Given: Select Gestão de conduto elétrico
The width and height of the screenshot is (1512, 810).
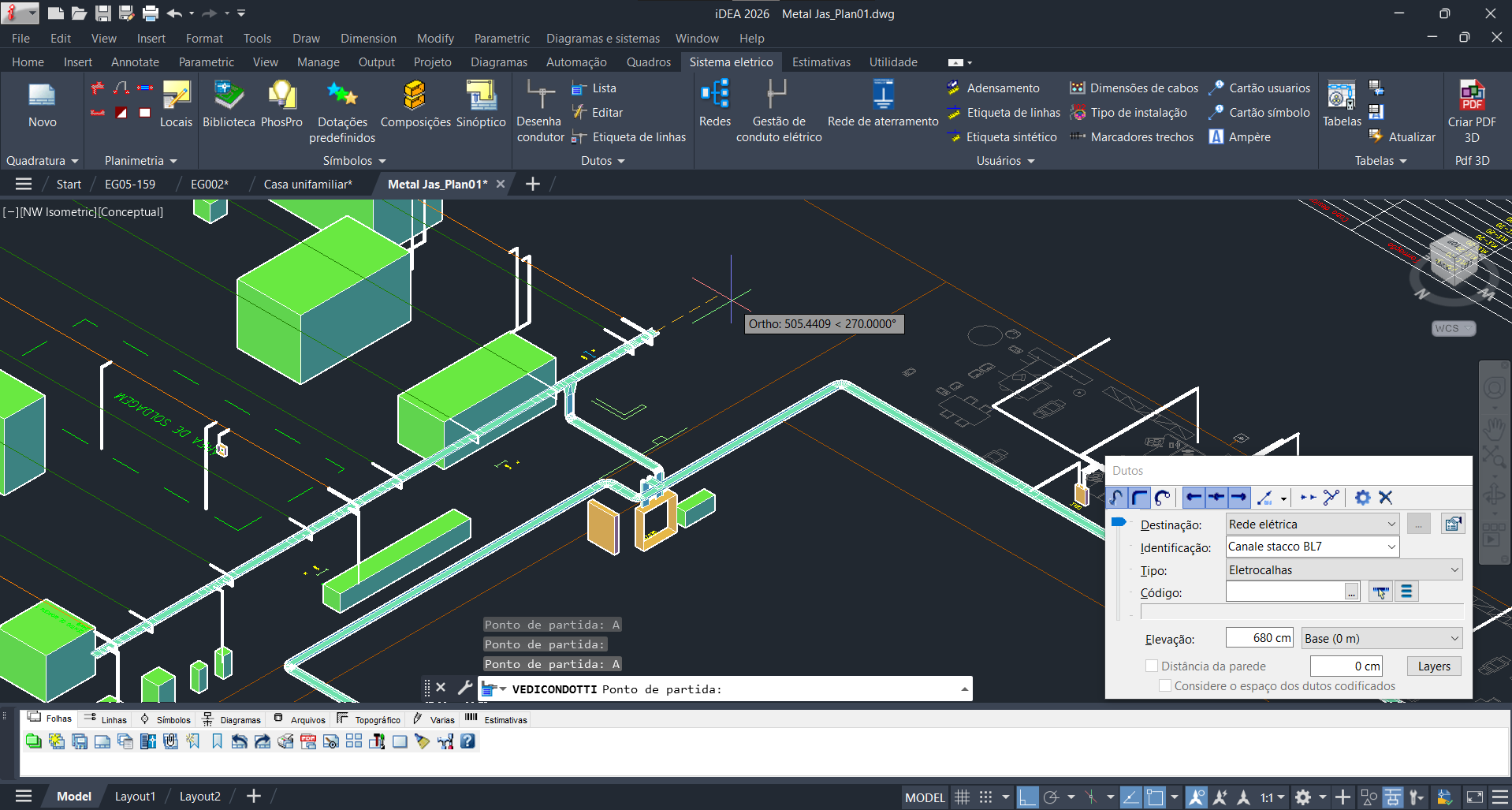Looking at the screenshot, I should pos(777,110).
